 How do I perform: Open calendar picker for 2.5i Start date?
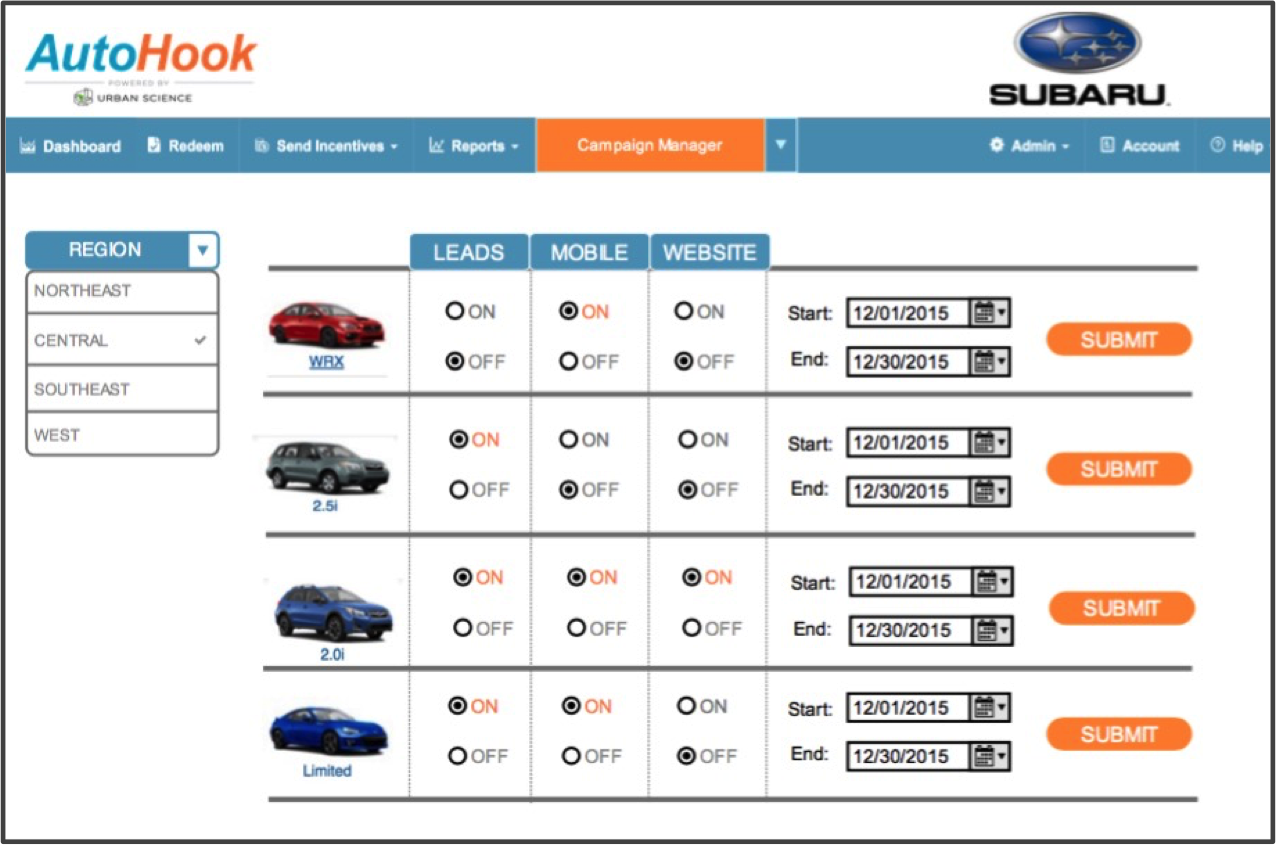tap(990, 442)
